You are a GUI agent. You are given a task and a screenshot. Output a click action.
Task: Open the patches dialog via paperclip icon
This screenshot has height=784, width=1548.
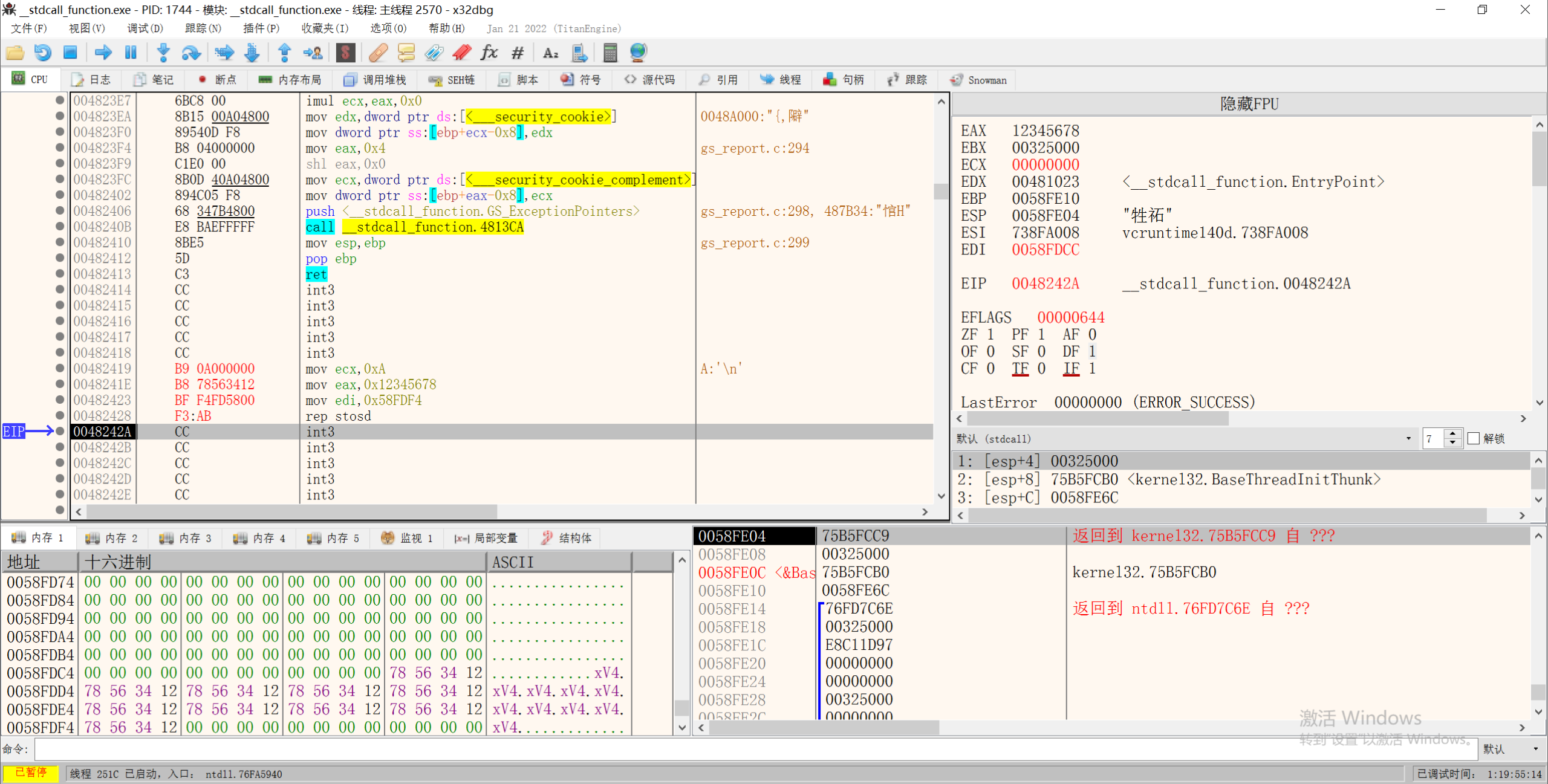pos(377,53)
